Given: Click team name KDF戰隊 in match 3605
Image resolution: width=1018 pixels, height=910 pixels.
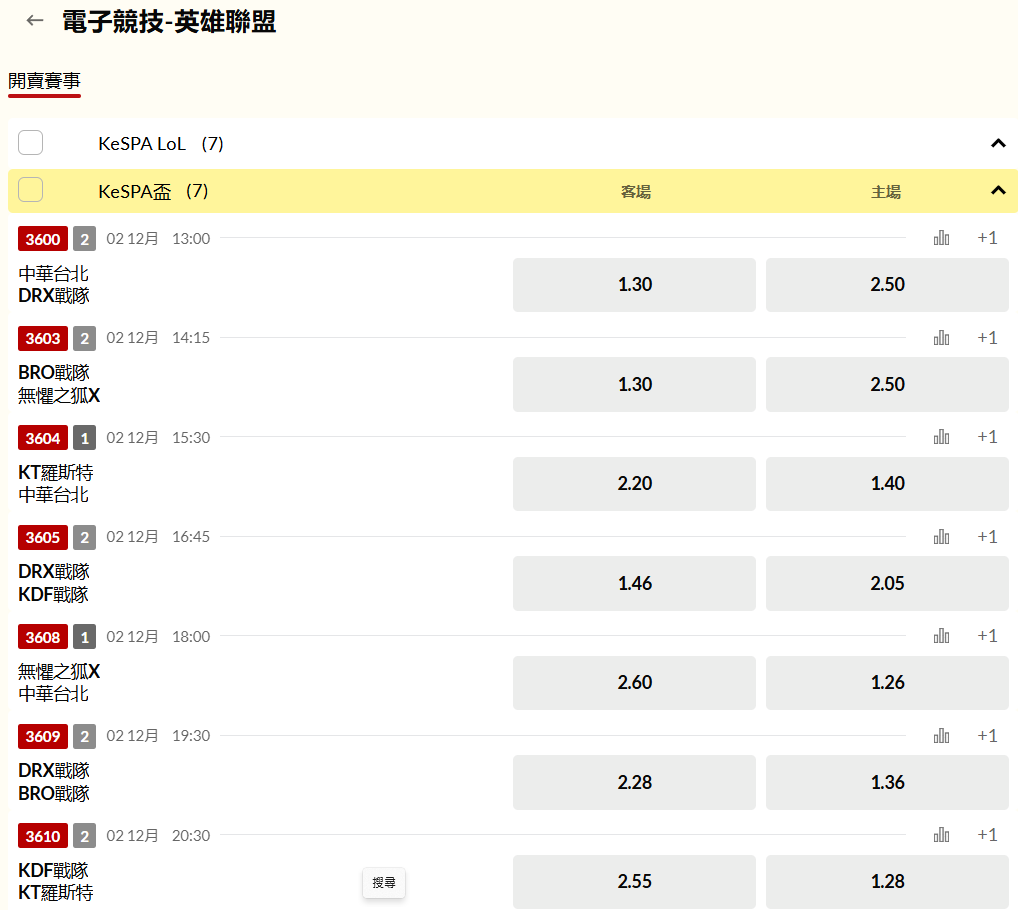Looking at the screenshot, I should point(53,595).
